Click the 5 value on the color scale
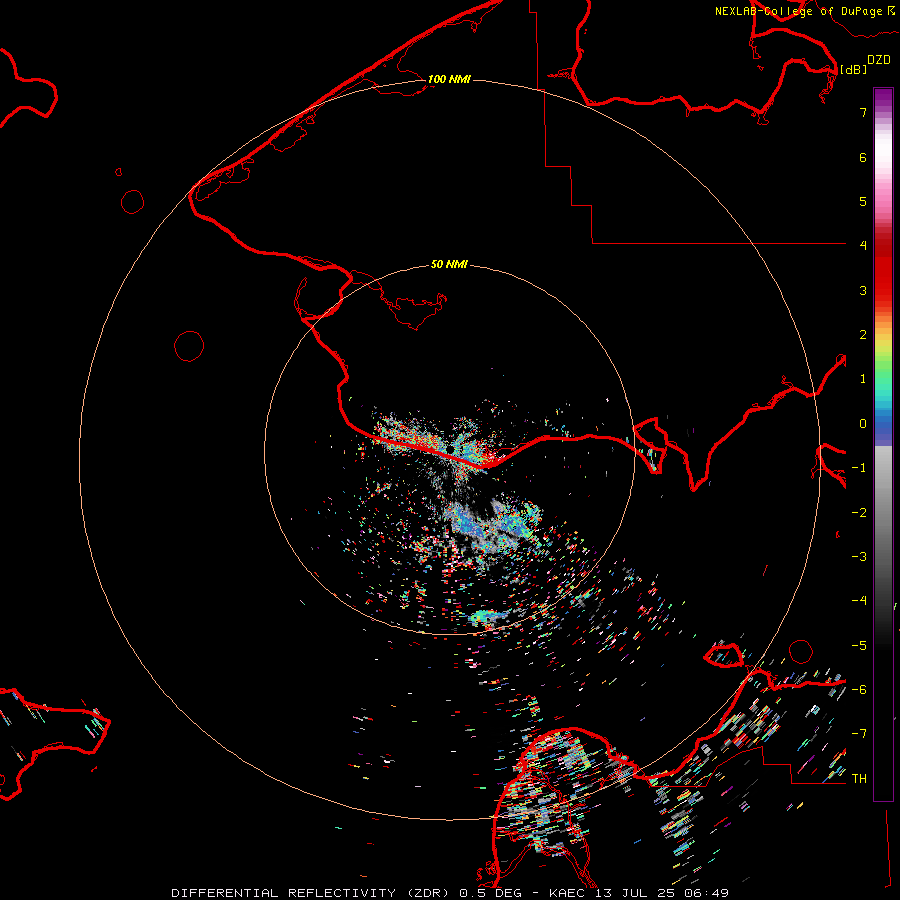 coord(863,201)
